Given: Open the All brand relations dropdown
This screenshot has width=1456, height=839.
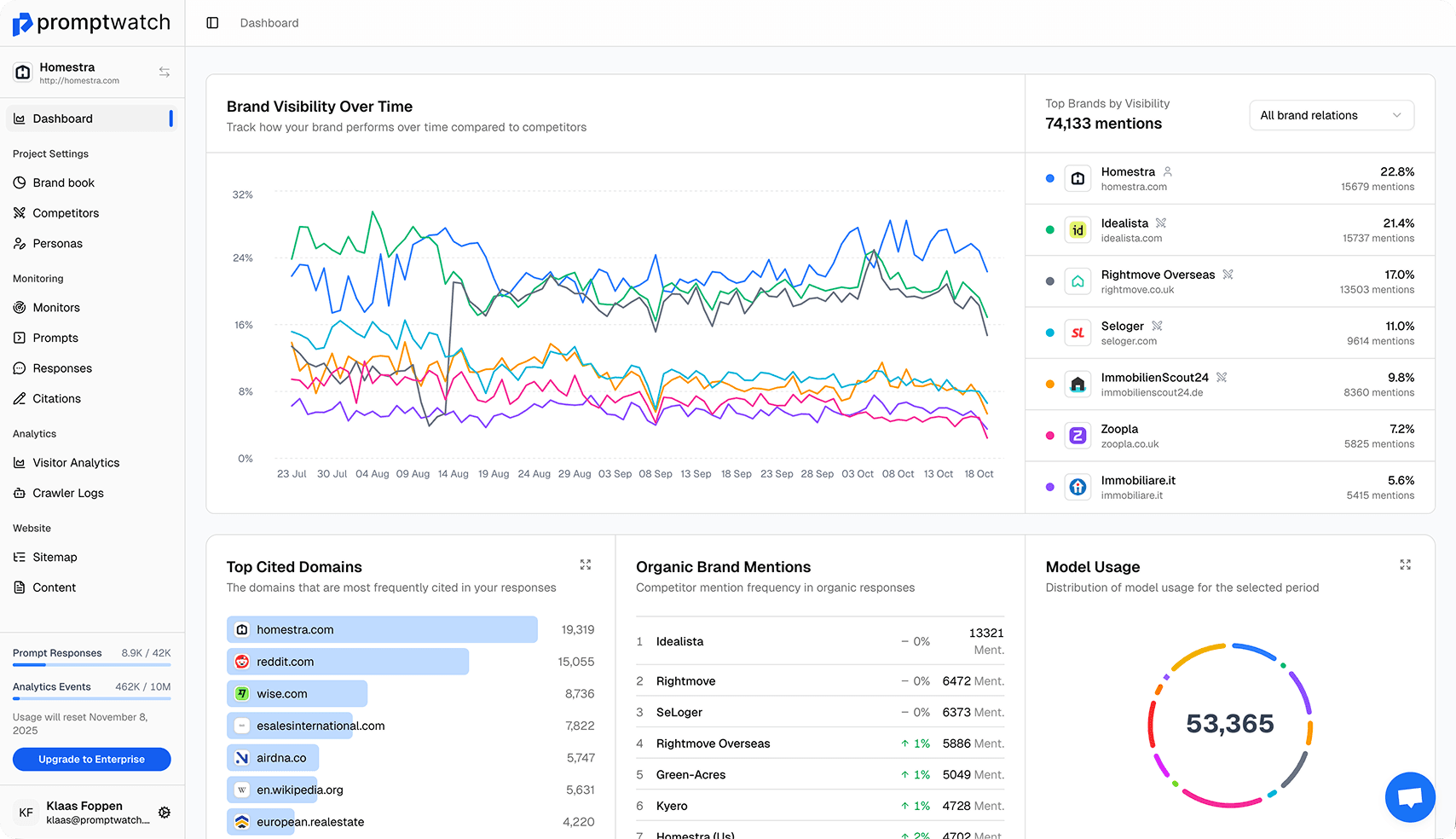Looking at the screenshot, I should click(x=1331, y=115).
